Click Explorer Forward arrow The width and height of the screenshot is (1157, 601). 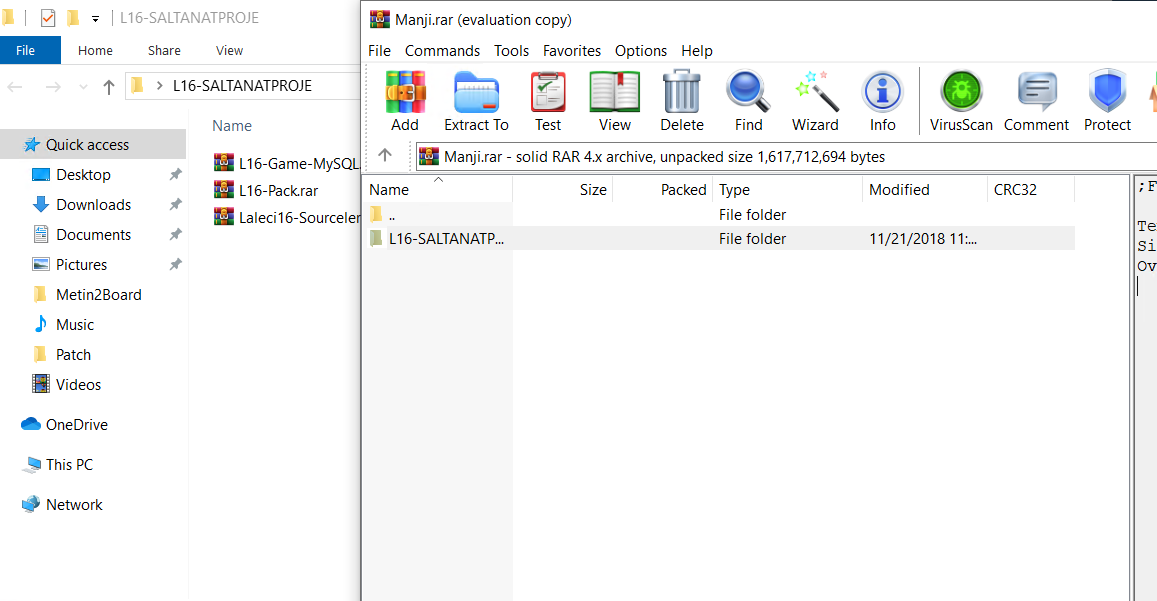pyautogui.click(x=53, y=86)
